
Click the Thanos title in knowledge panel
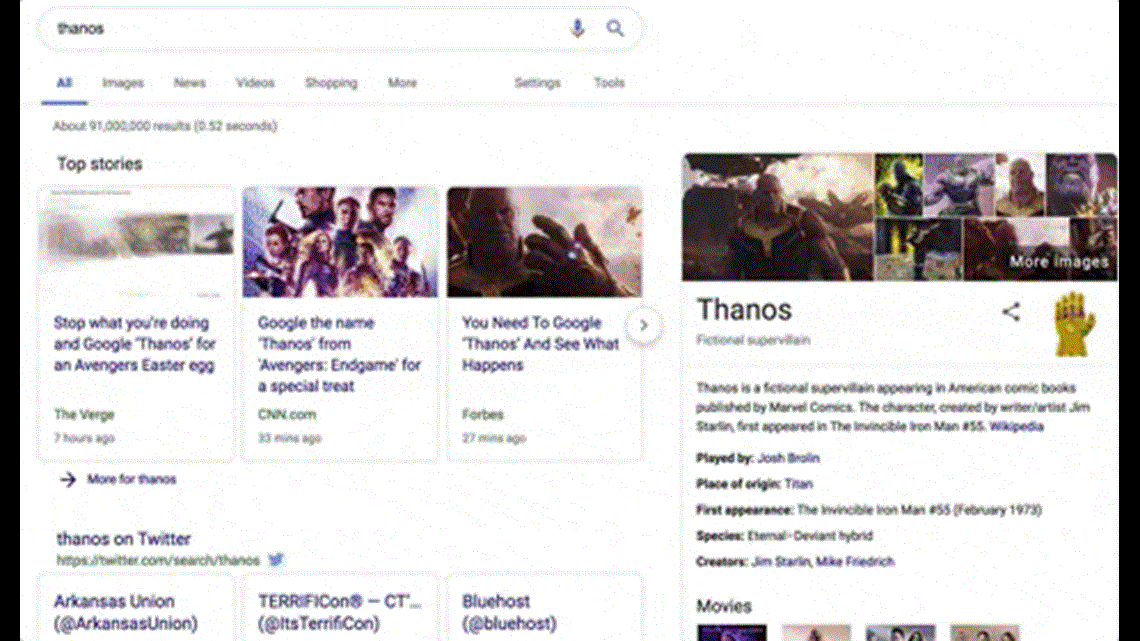pos(744,310)
